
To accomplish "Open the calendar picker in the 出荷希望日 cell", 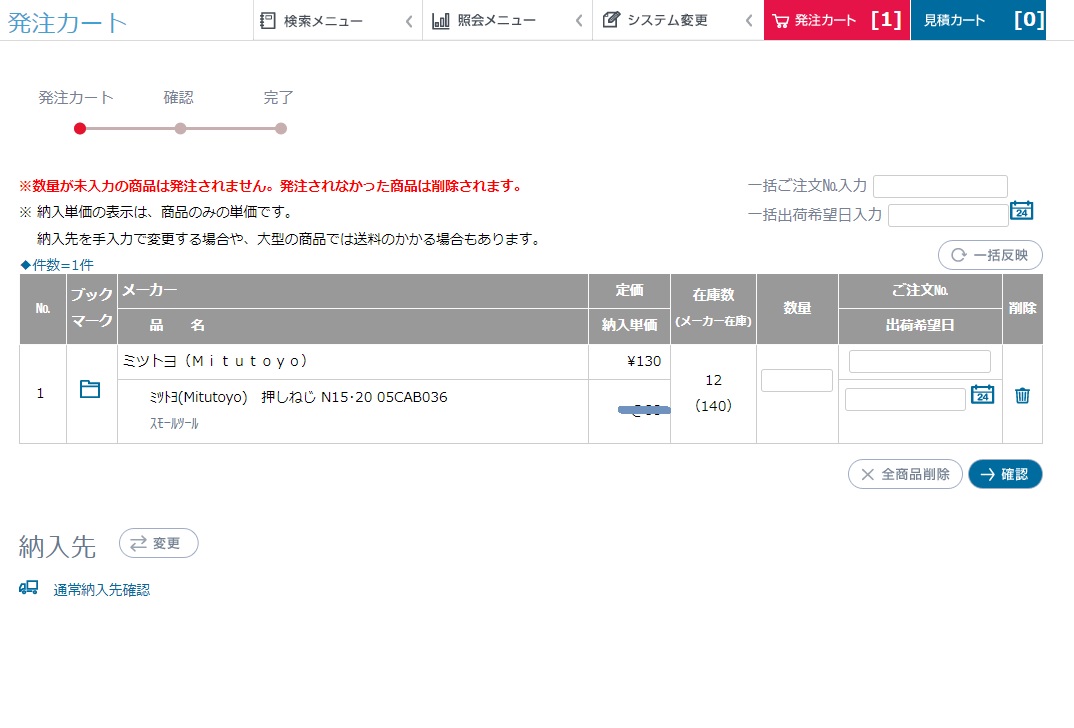I will [x=982, y=395].
